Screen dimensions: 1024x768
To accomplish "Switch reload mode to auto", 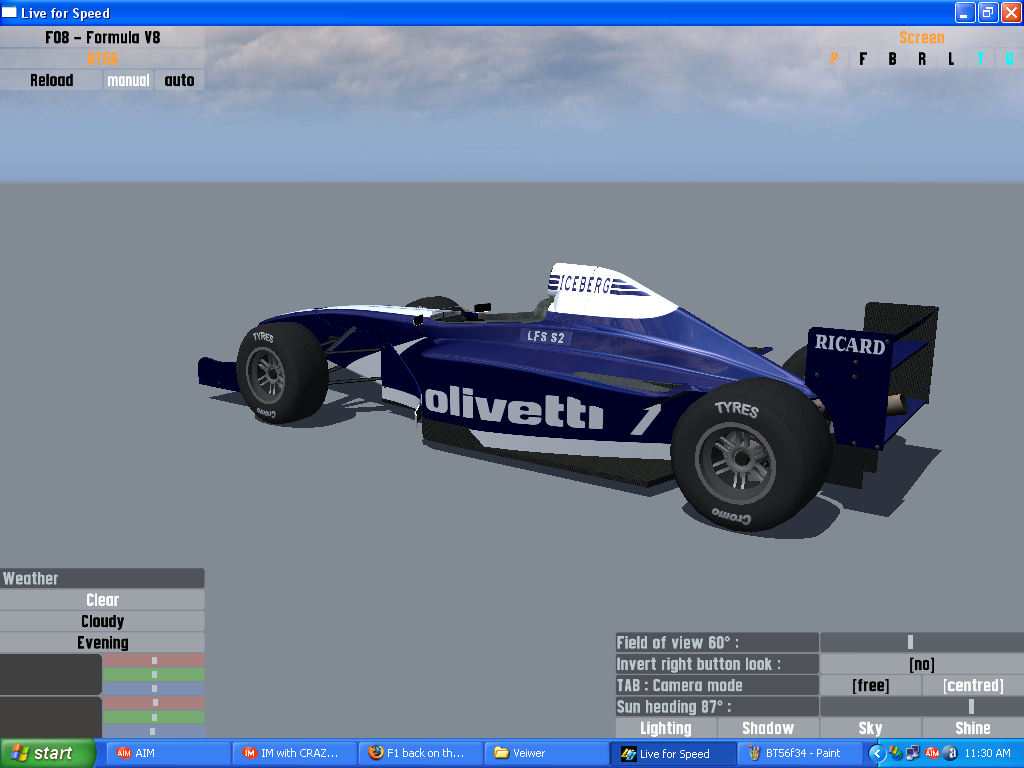I will pos(179,80).
